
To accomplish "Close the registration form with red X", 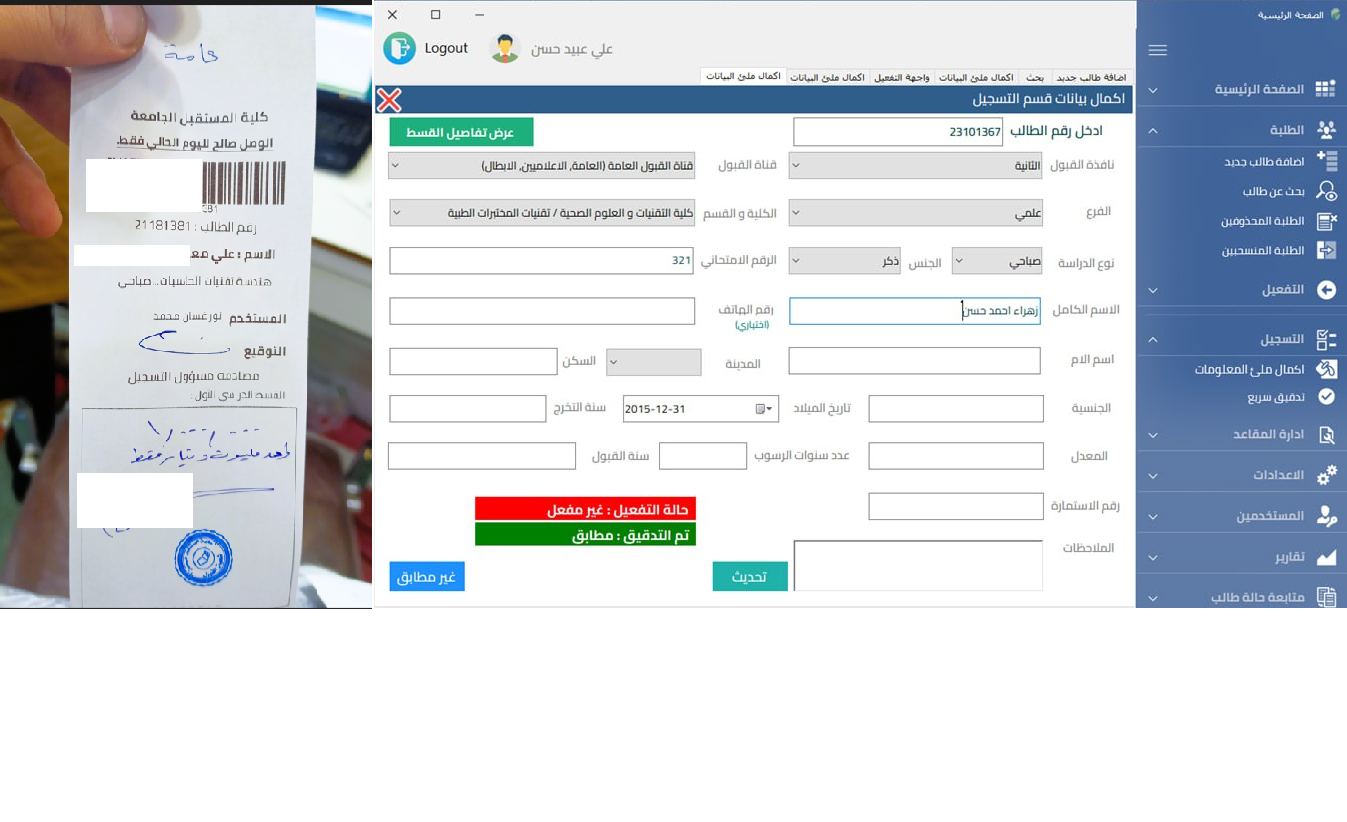I will [x=389, y=100].
